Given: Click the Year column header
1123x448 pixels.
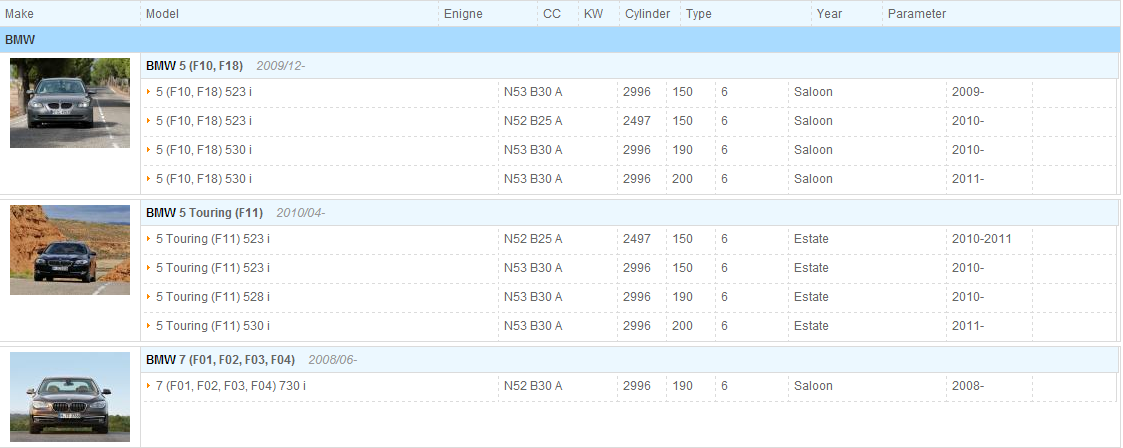Looking at the screenshot, I should click(x=829, y=14).
